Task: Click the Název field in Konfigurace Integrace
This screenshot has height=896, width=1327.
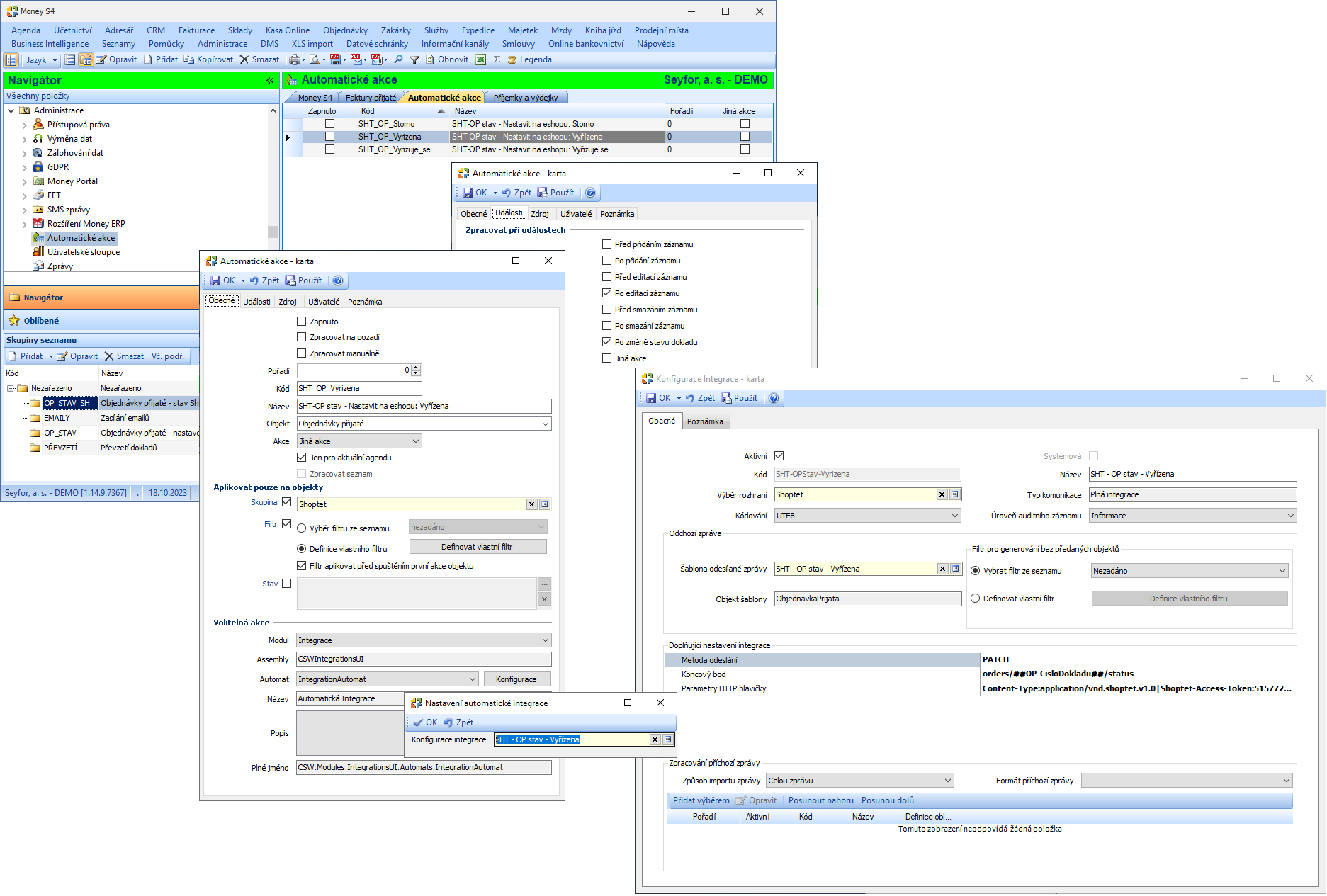Action: [1192, 475]
